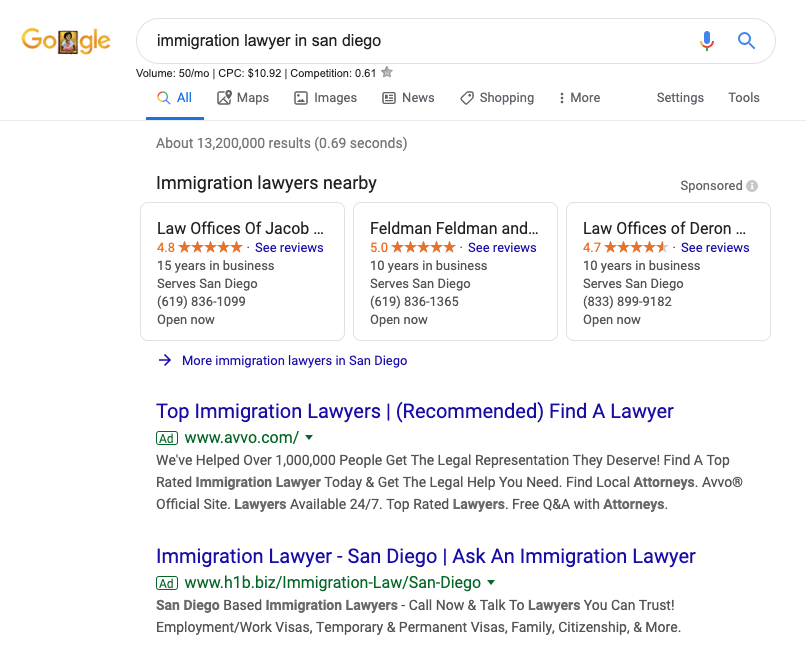See reviews for Law Offices of Deron
This screenshot has width=806, height=659.
click(x=715, y=247)
